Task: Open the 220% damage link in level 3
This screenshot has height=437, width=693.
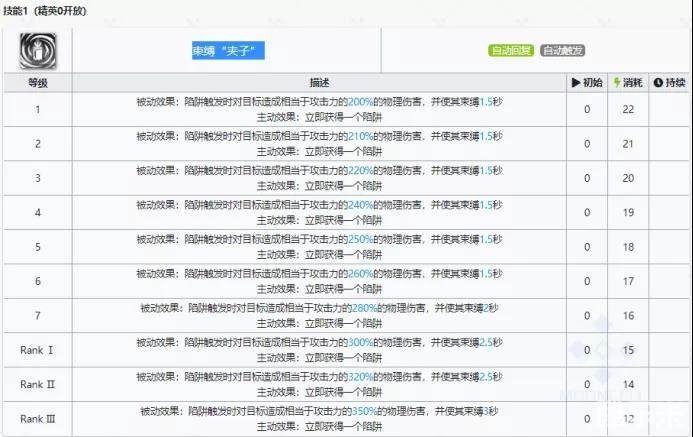Action: [360, 170]
